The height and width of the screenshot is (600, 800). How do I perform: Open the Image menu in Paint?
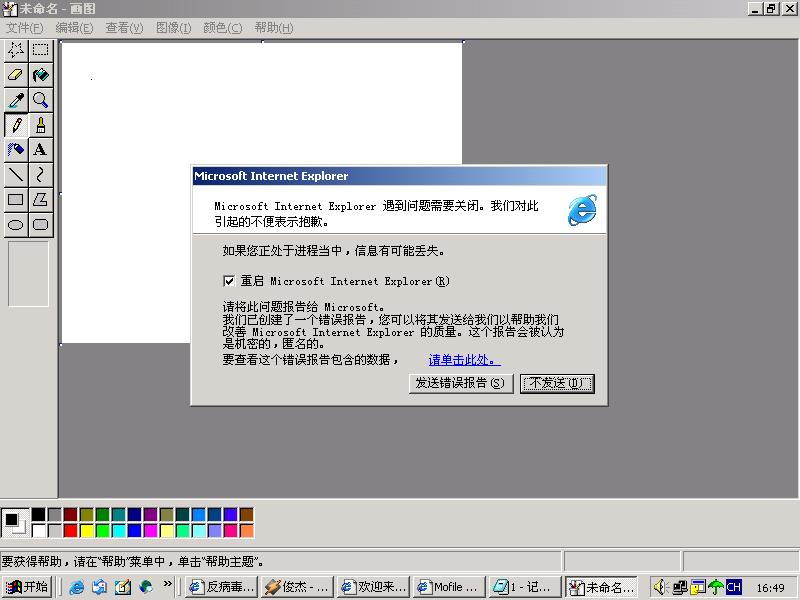tap(173, 28)
